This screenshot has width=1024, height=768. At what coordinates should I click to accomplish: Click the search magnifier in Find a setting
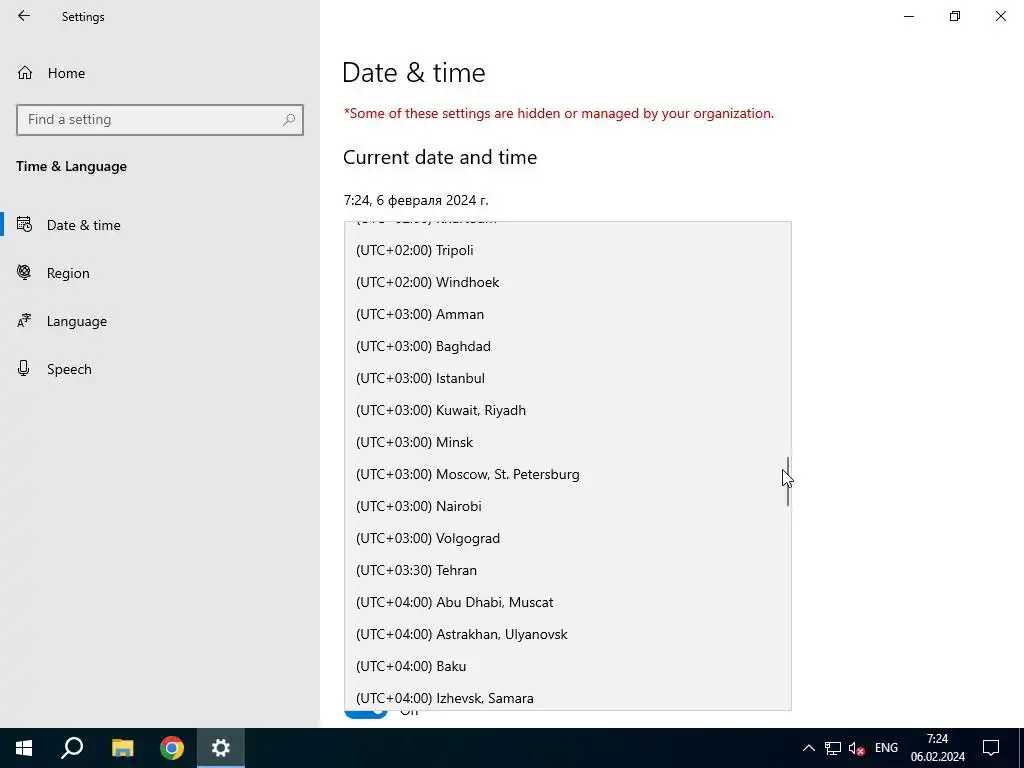[x=289, y=120]
